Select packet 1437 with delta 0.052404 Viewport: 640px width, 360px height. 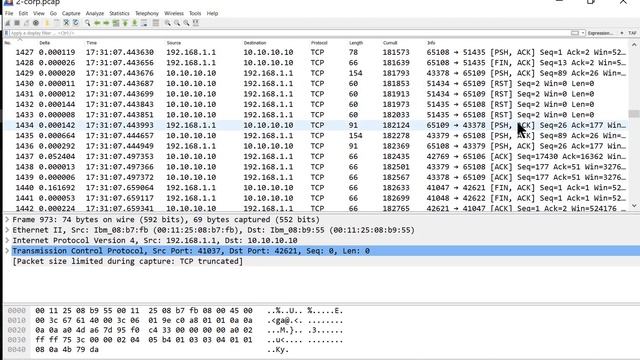[x=316, y=156]
